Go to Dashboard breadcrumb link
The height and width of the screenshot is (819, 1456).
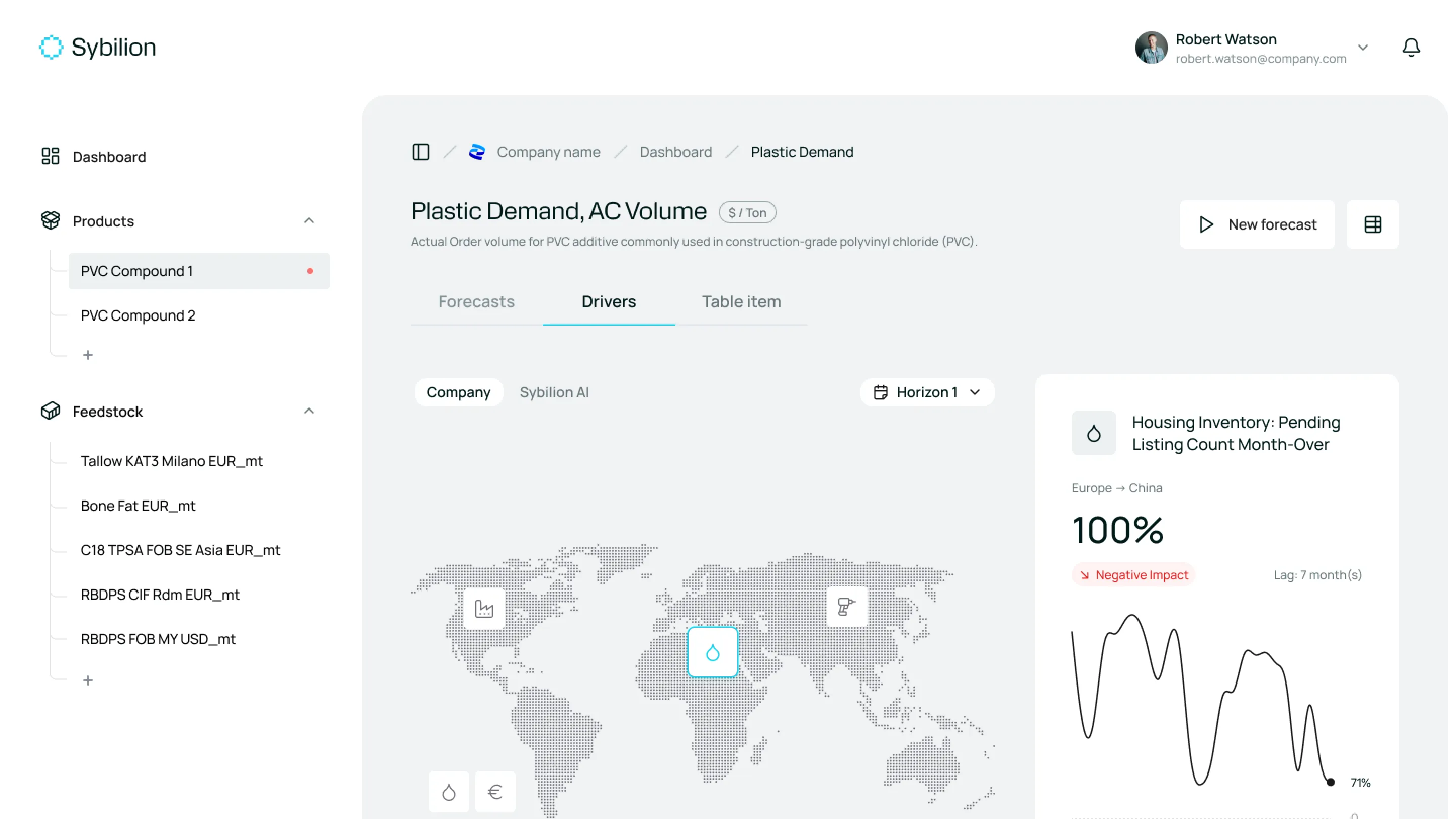tap(675, 152)
